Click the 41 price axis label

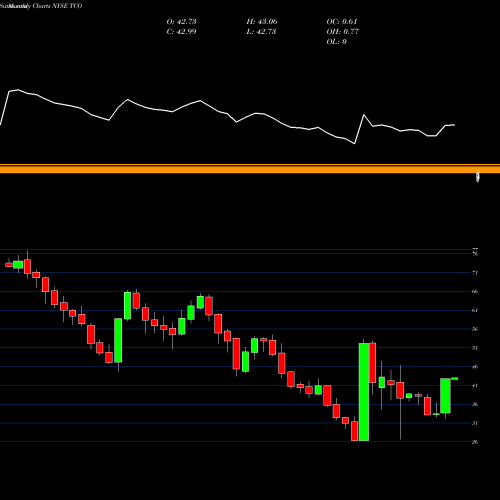(x=475, y=386)
